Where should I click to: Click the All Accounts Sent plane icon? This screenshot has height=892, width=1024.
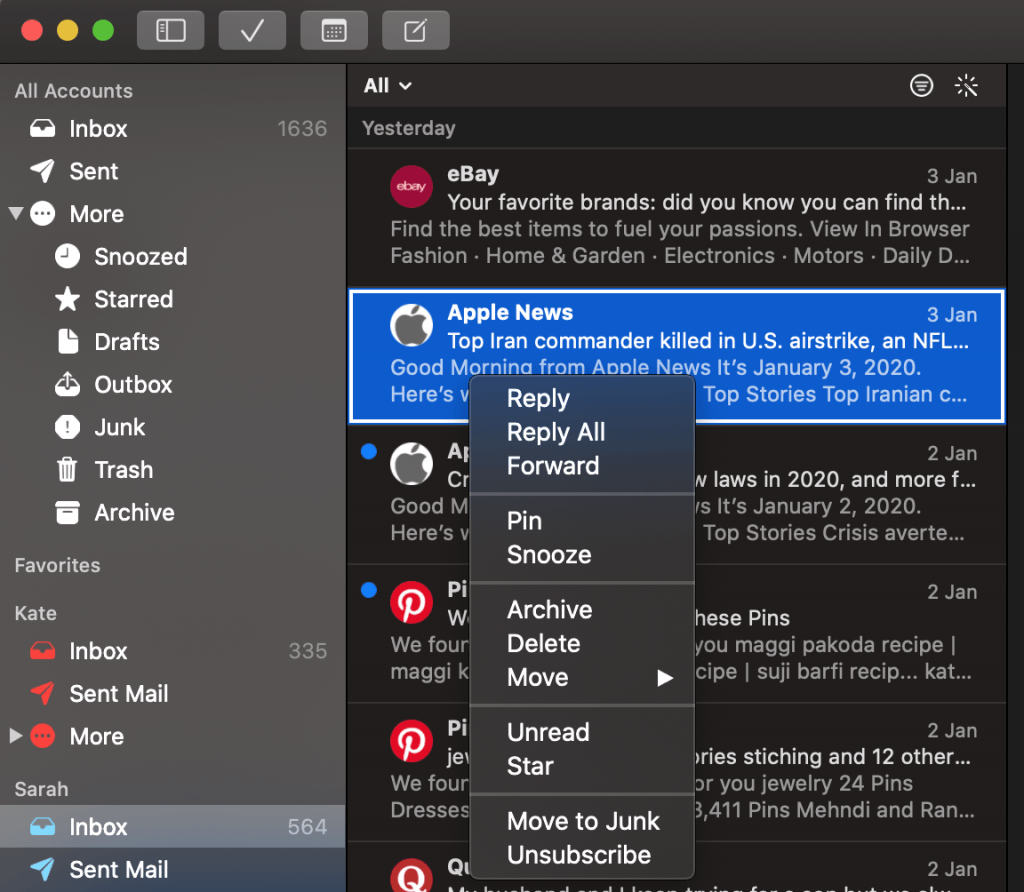(x=42, y=171)
